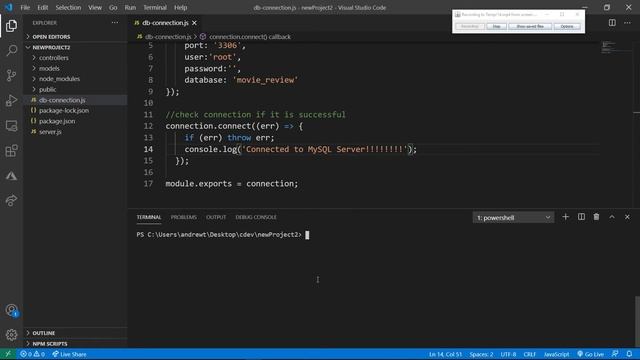Open the View menu
640x360 pixels.
95,7
